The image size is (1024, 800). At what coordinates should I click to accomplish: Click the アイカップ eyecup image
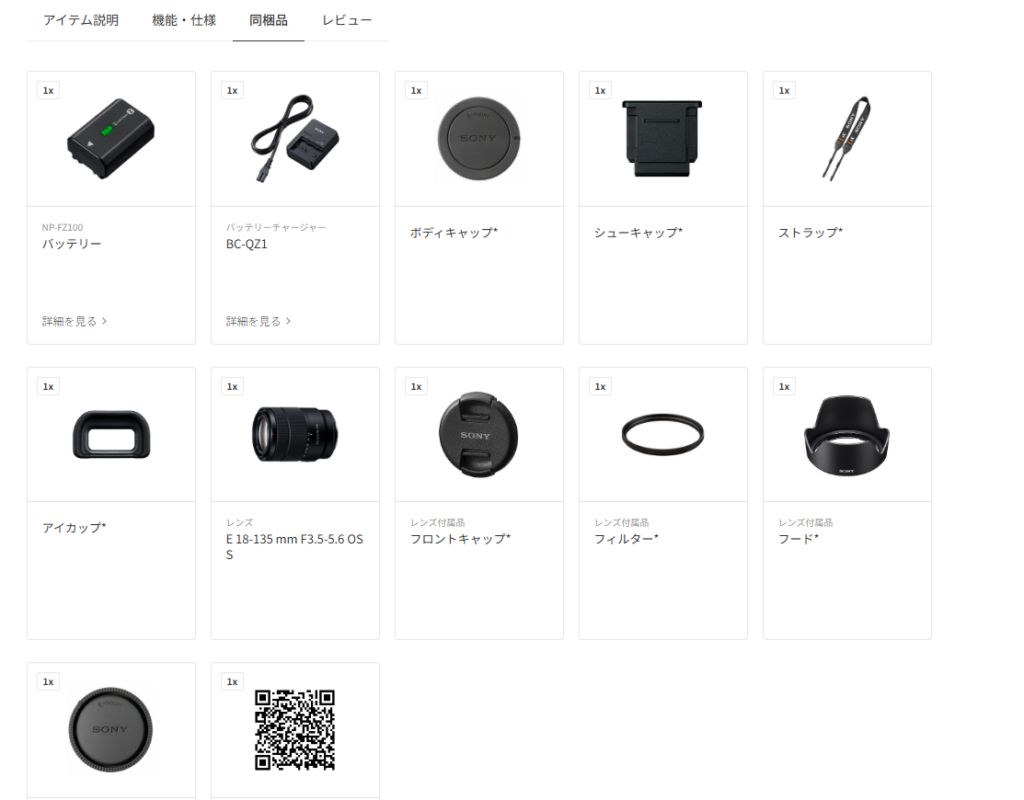pyautogui.click(x=111, y=434)
